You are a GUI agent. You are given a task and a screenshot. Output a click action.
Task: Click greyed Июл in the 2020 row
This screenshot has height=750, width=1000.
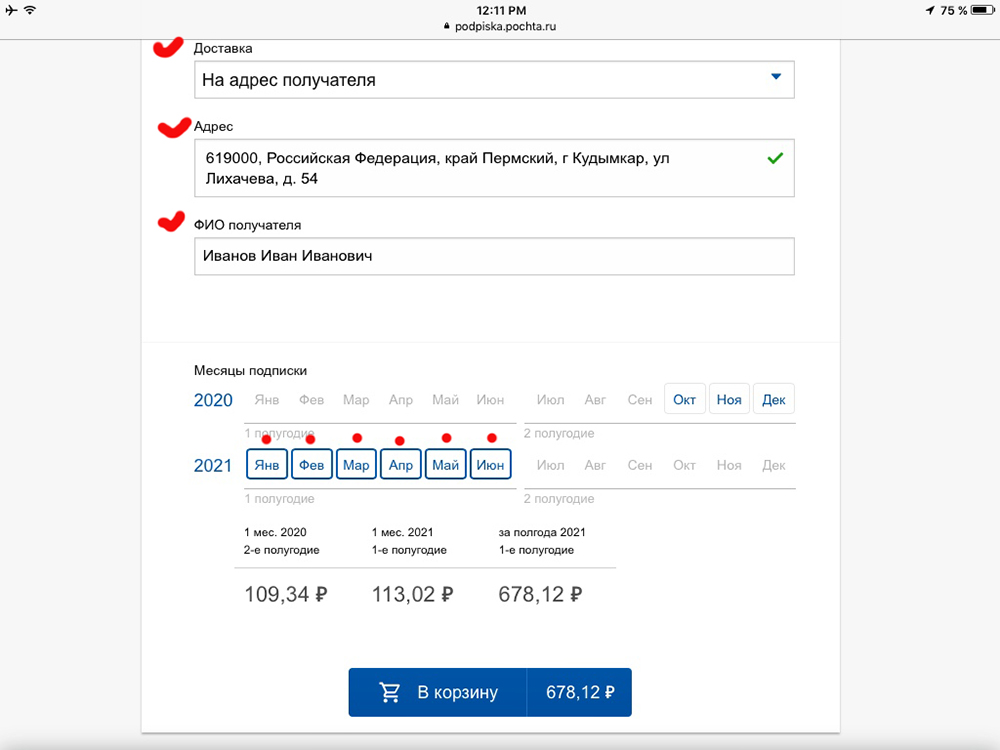pyautogui.click(x=550, y=400)
